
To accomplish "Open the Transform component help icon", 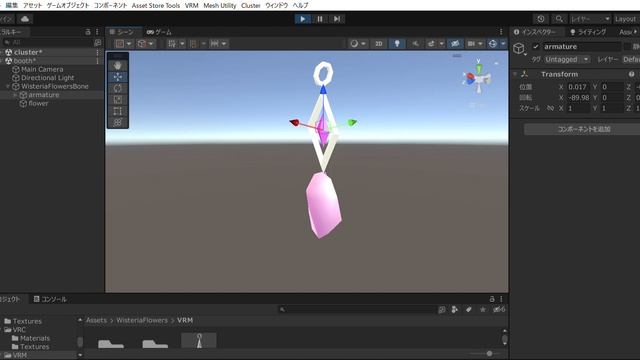I will pyautogui.click(x=631, y=74).
